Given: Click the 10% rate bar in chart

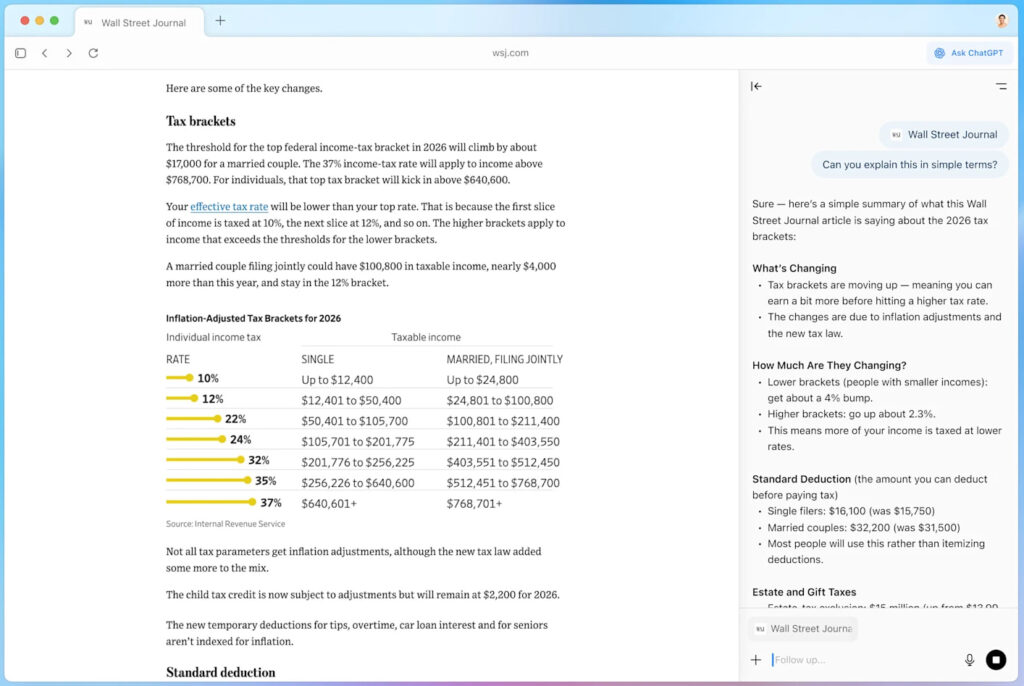Looking at the screenshot, I should [x=179, y=379].
